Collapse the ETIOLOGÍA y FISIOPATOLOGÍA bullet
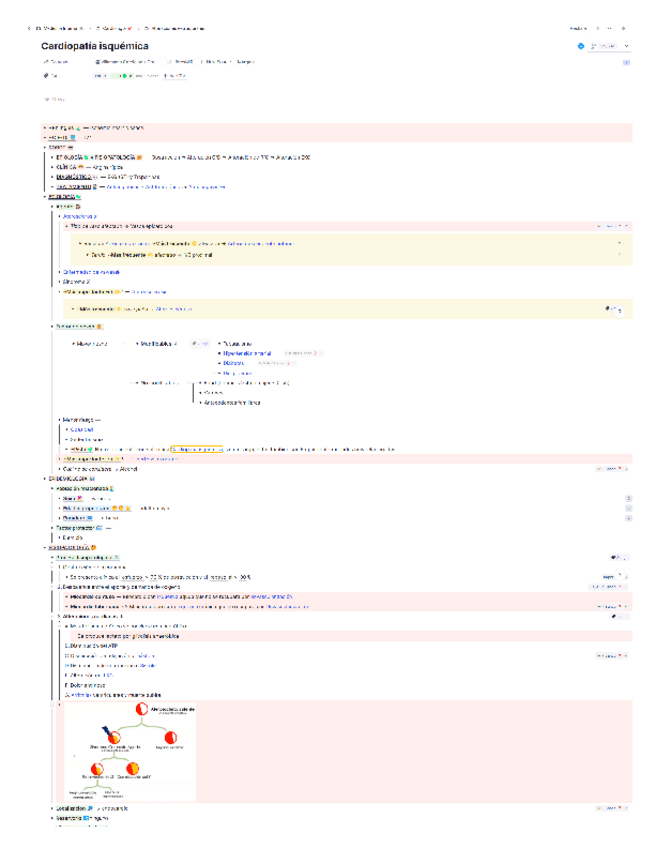The width and height of the screenshot is (655, 848). coord(52,157)
